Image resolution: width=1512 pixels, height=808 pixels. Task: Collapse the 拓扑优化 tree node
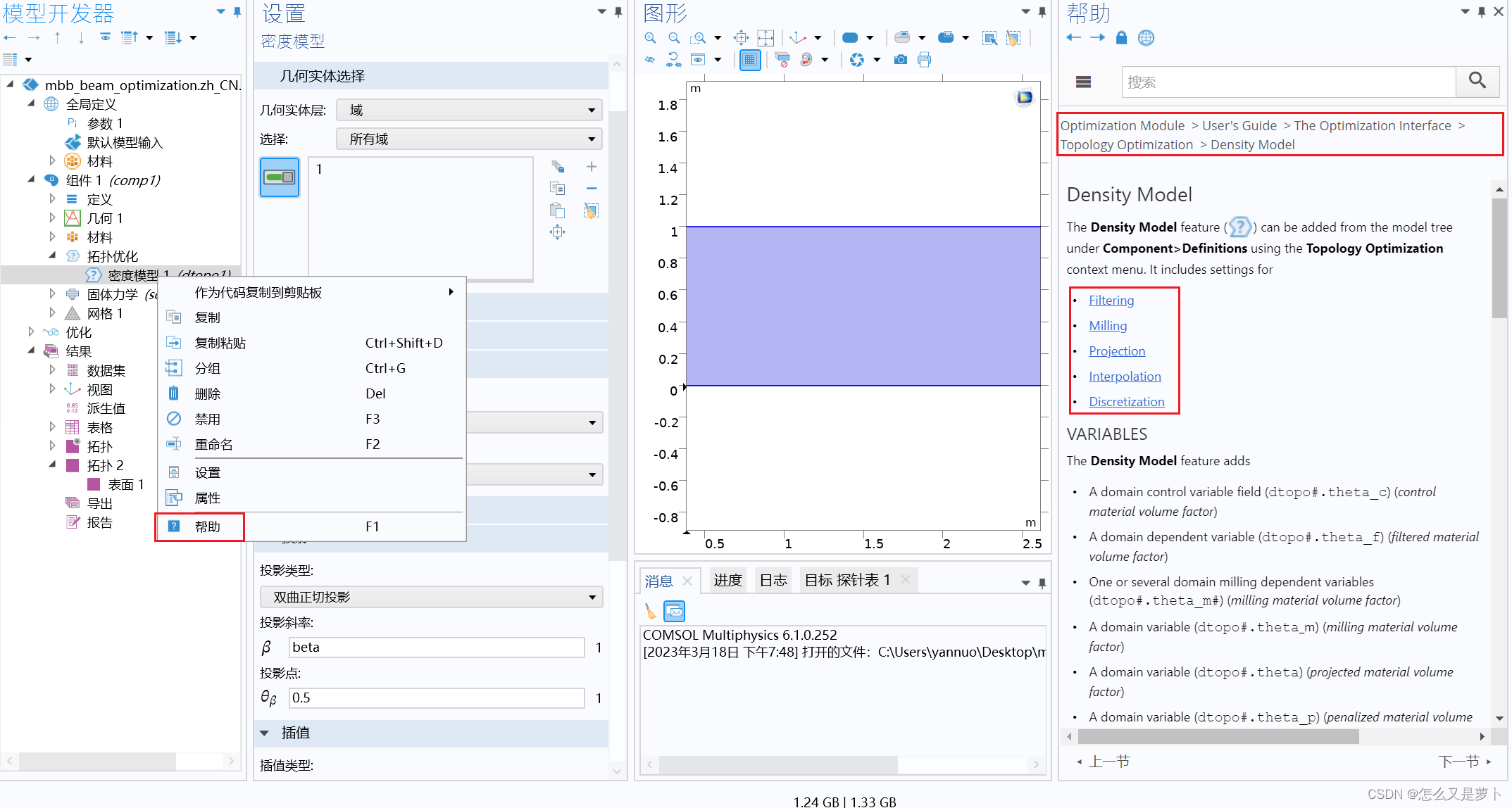coord(52,256)
